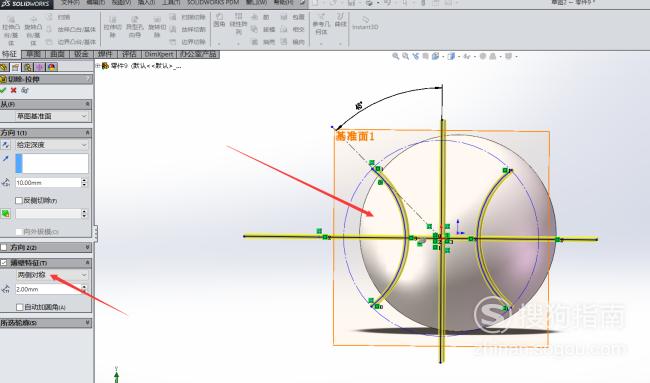Click the zoom-to-fit magnifier icon
Screen dimensions: 650x383
click(x=395, y=56)
